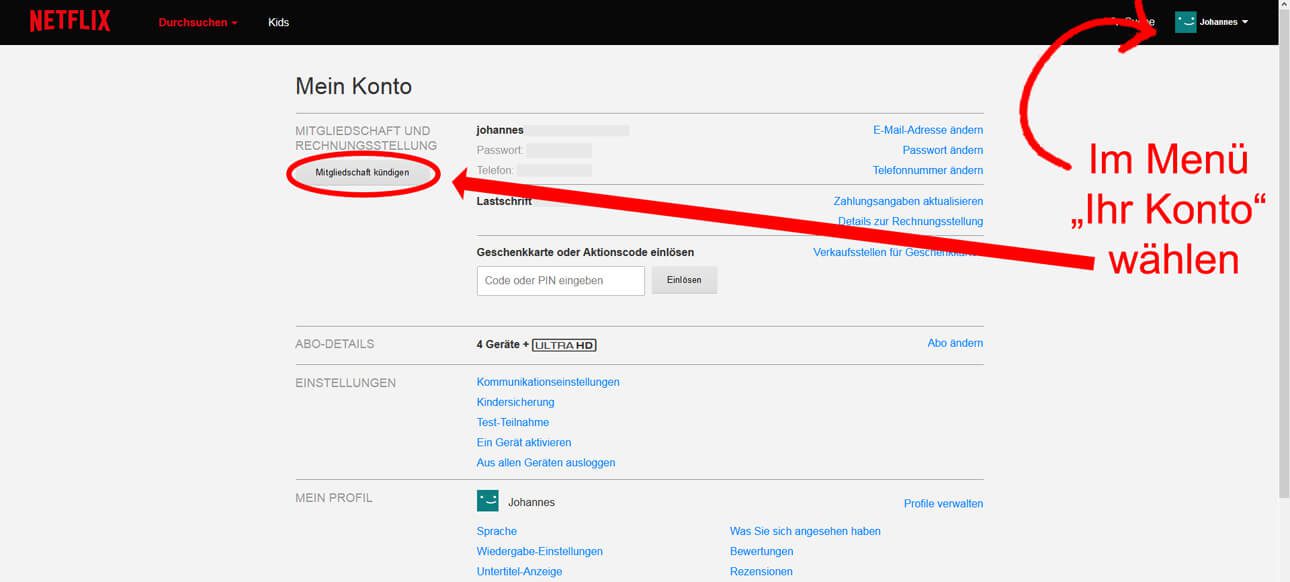Click the Lastschrift payment label
The width and height of the screenshot is (1290, 582).
click(504, 201)
